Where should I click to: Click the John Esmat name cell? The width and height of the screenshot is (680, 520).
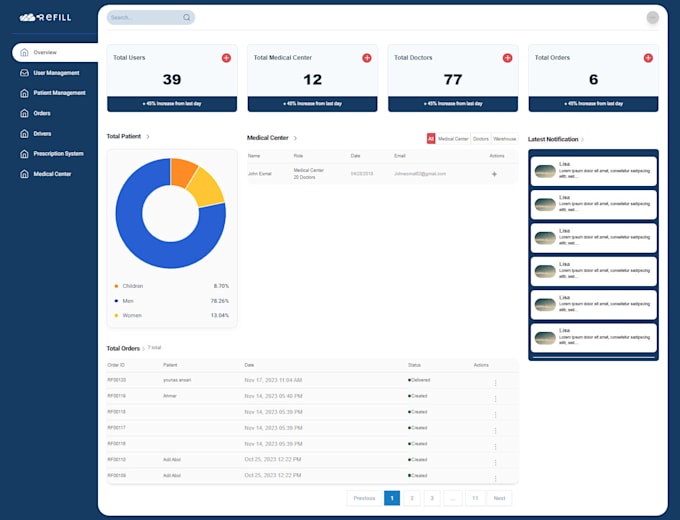point(259,174)
